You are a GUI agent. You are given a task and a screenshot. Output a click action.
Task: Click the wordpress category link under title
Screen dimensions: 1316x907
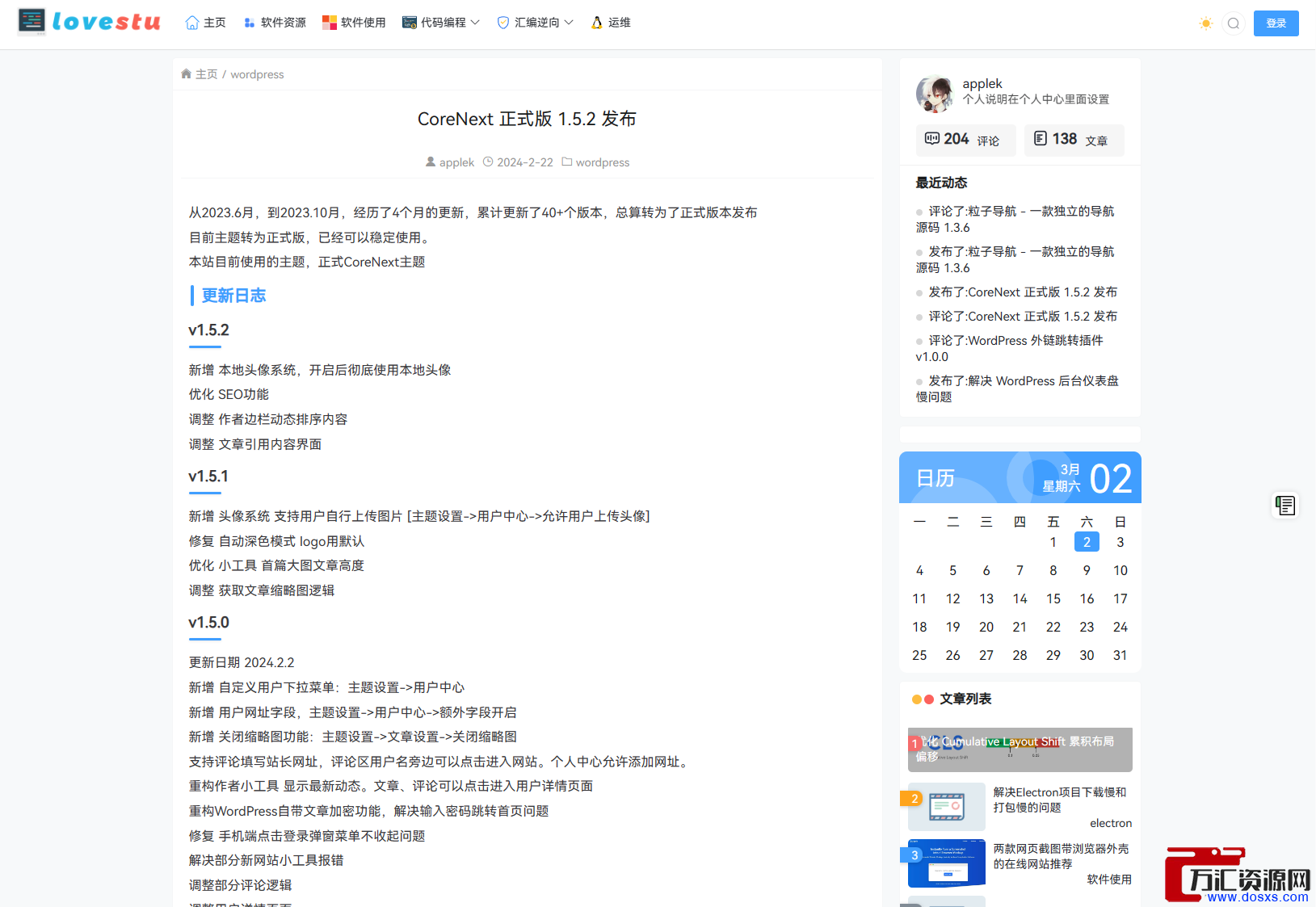click(x=596, y=162)
